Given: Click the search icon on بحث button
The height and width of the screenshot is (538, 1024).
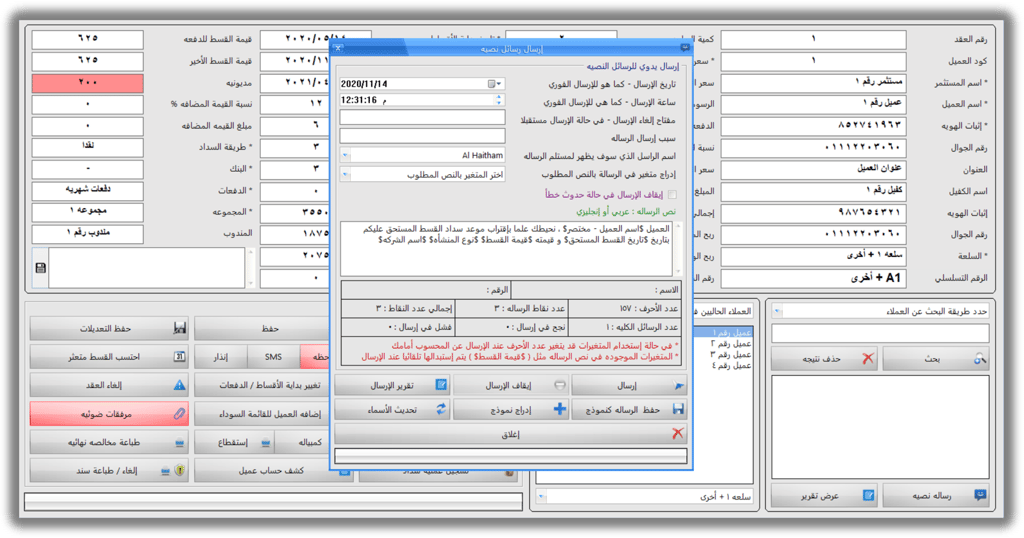Looking at the screenshot, I should pos(980,358).
